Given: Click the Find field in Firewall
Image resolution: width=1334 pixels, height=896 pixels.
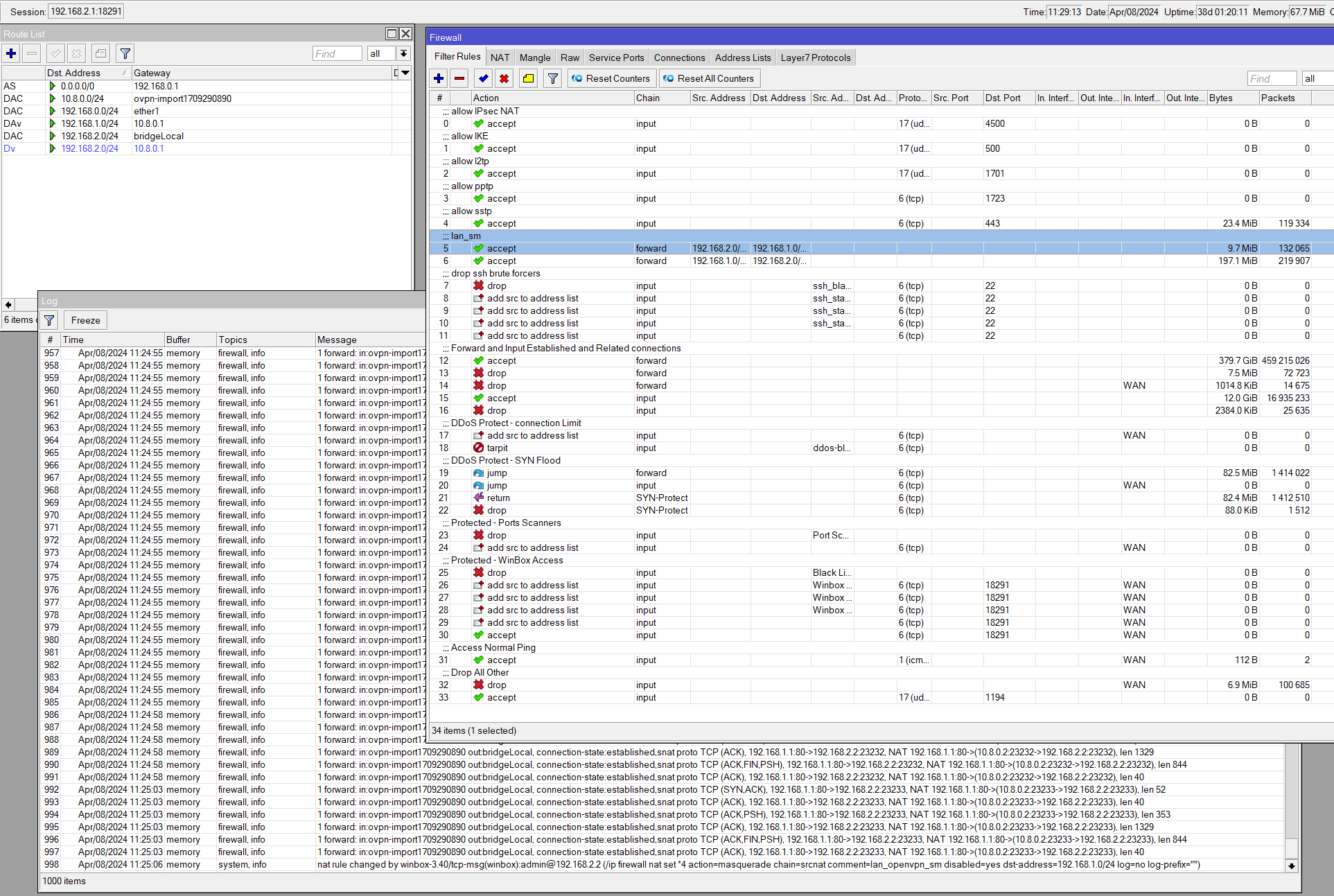Looking at the screenshot, I should 1272,78.
